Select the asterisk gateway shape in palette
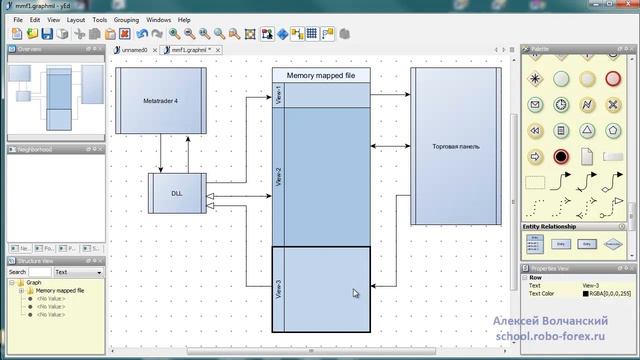This screenshot has width=640, height=360. [x=535, y=79]
